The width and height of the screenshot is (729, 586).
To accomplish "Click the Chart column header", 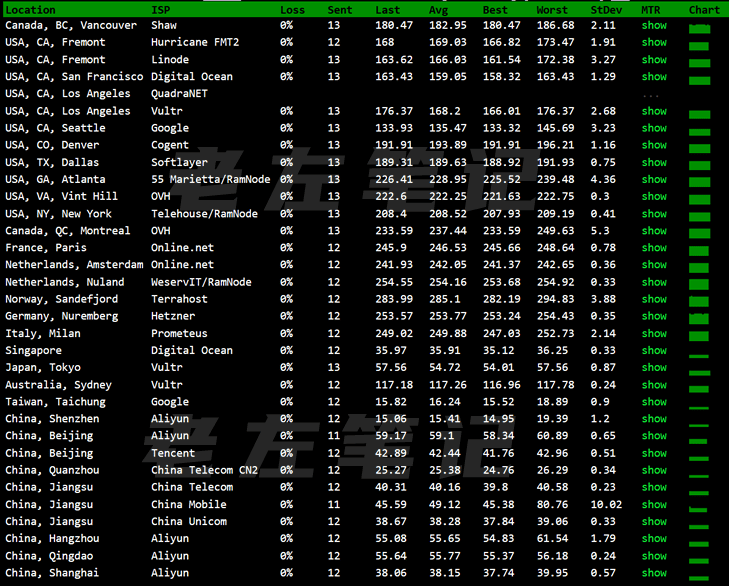I will click(704, 10).
